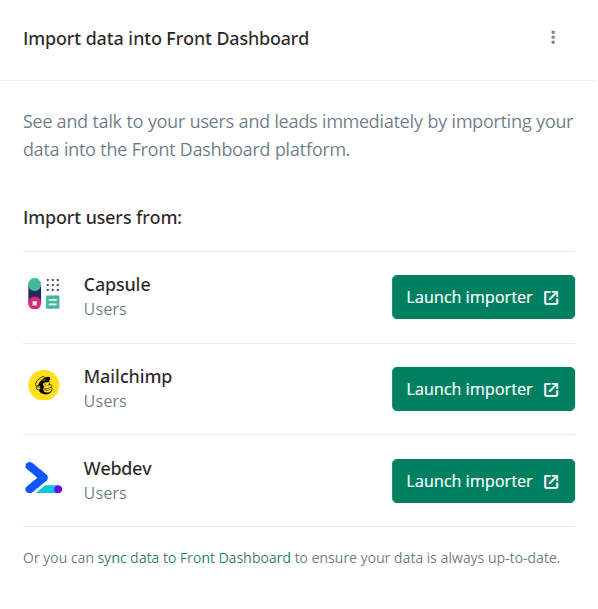Click the Users label under Webdev

pyautogui.click(x=105, y=493)
